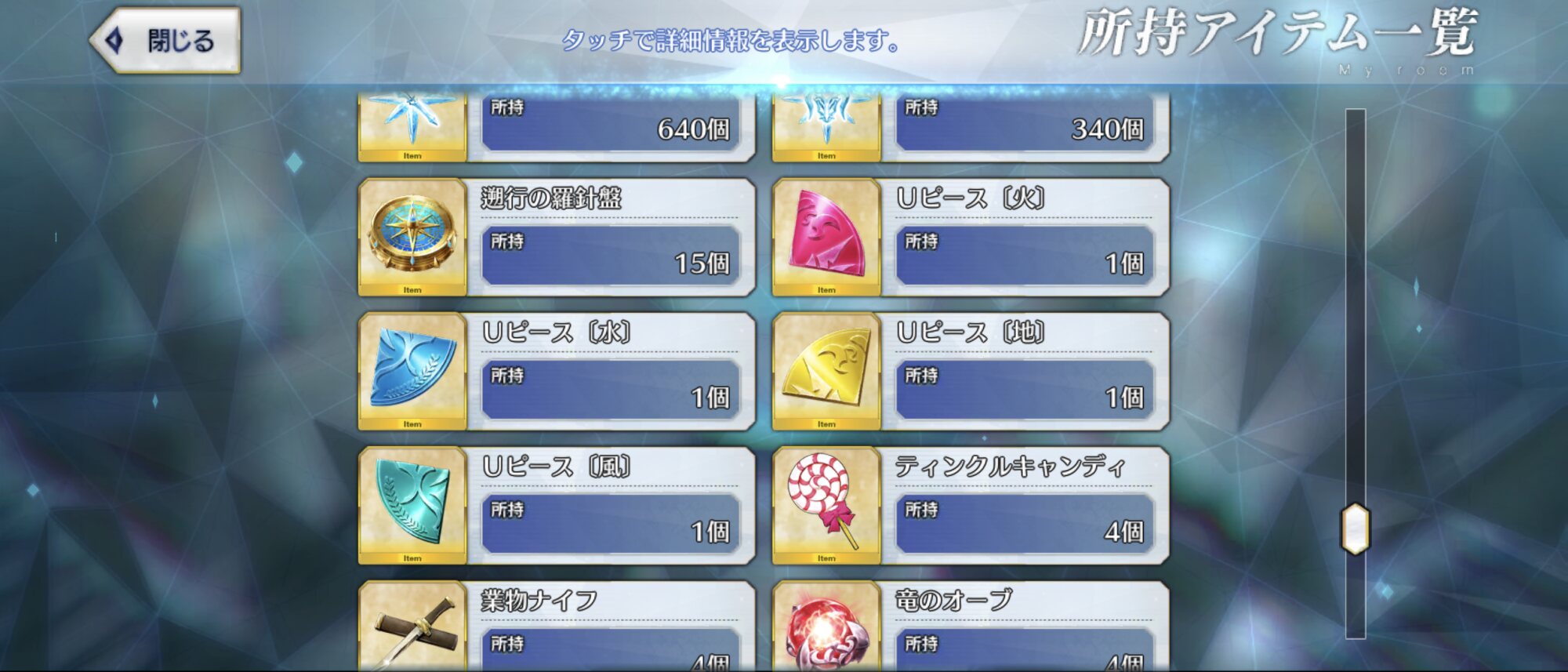View ティンクルキャンディ owned count 4個
Viewport: 1568px width, 672px height.
[x=1025, y=524]
